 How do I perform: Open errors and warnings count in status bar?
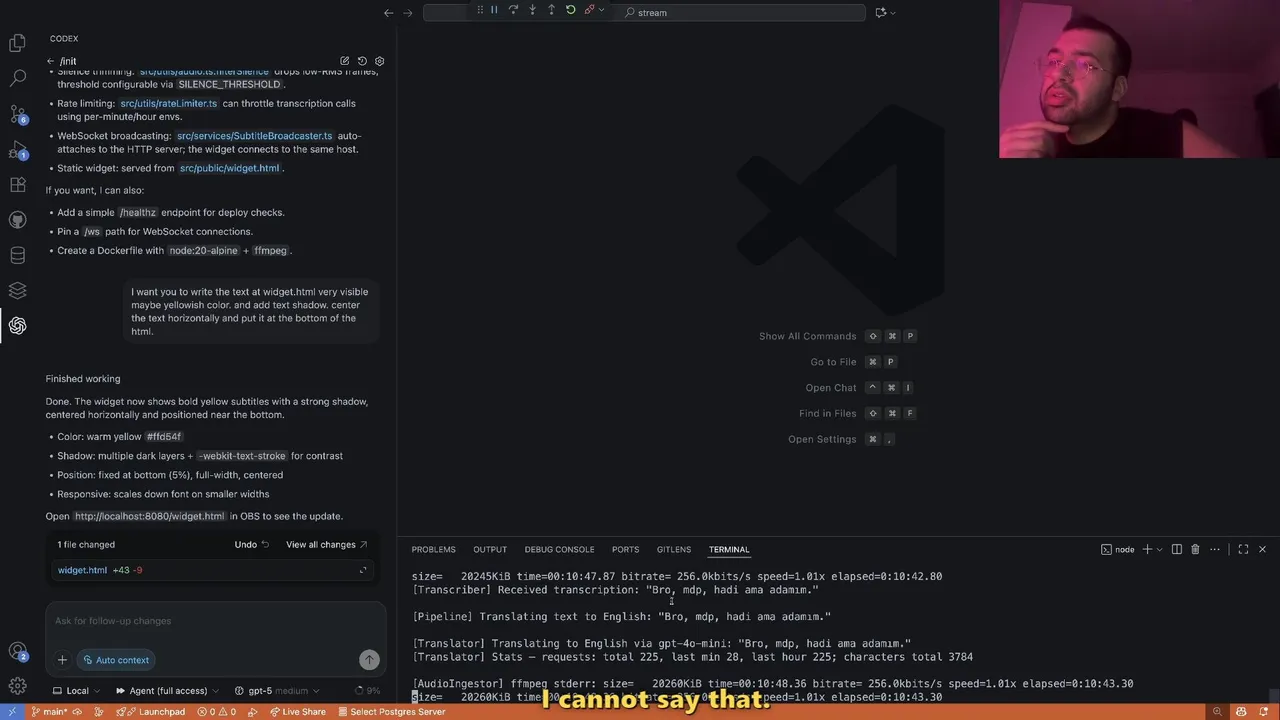pos(216,712)
